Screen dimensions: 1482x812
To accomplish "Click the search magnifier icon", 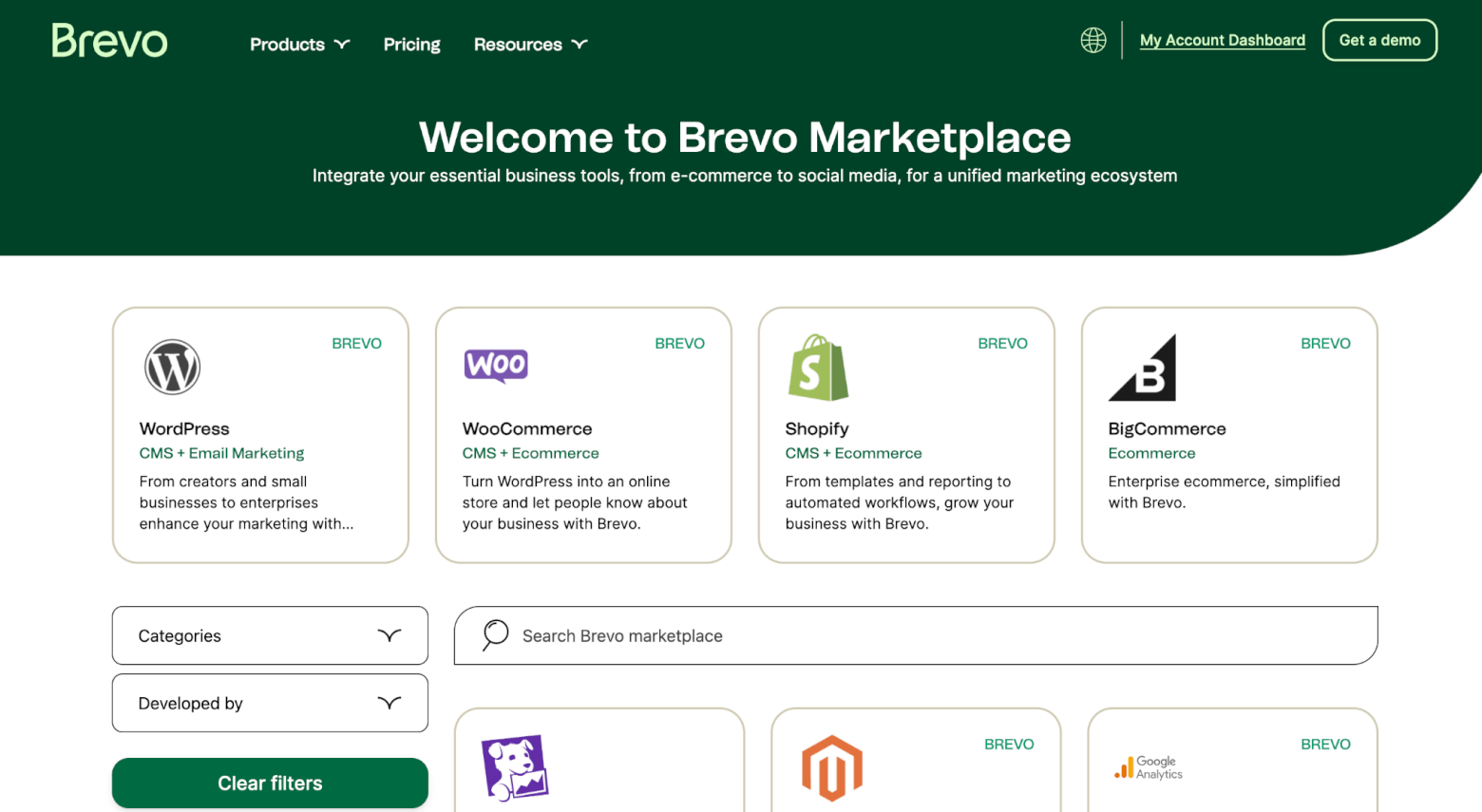I will [495, 634].
